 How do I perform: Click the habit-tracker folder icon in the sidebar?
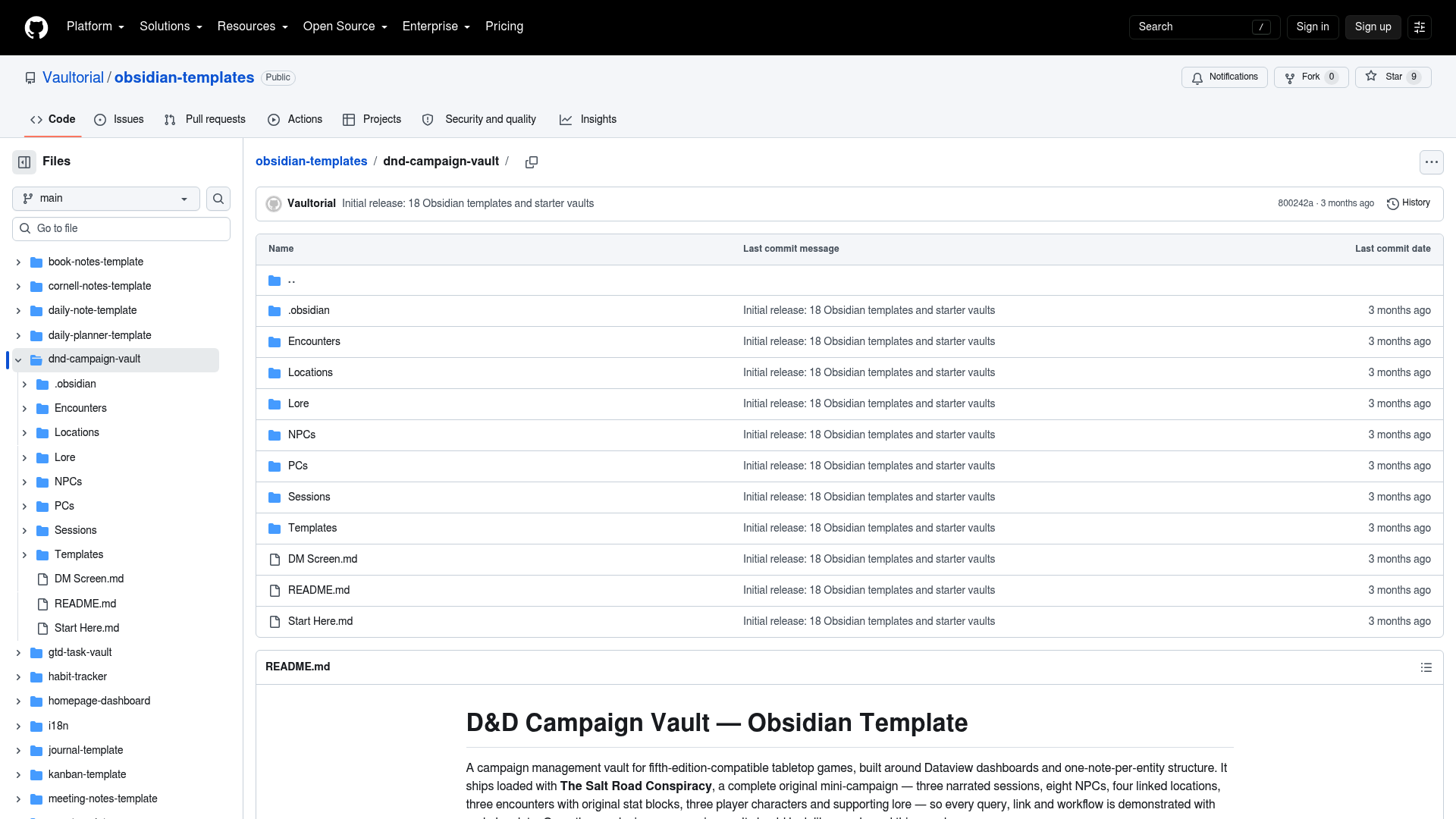(36, 677)
